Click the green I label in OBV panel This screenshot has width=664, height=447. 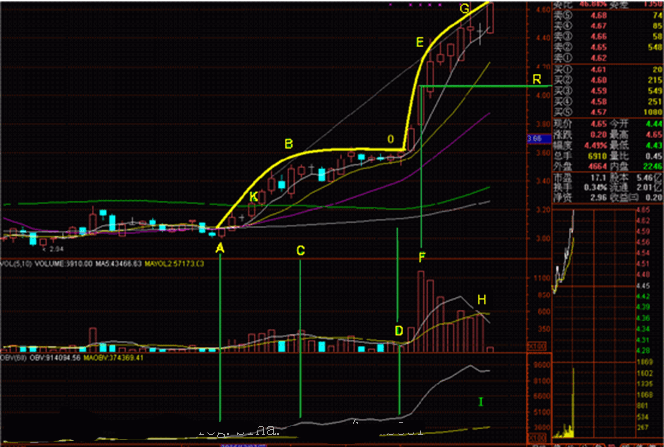tap(481, 401)
